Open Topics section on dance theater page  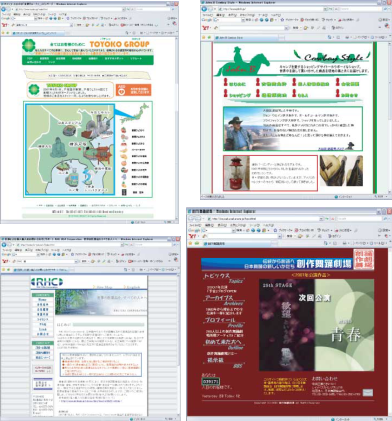(223, 278)
